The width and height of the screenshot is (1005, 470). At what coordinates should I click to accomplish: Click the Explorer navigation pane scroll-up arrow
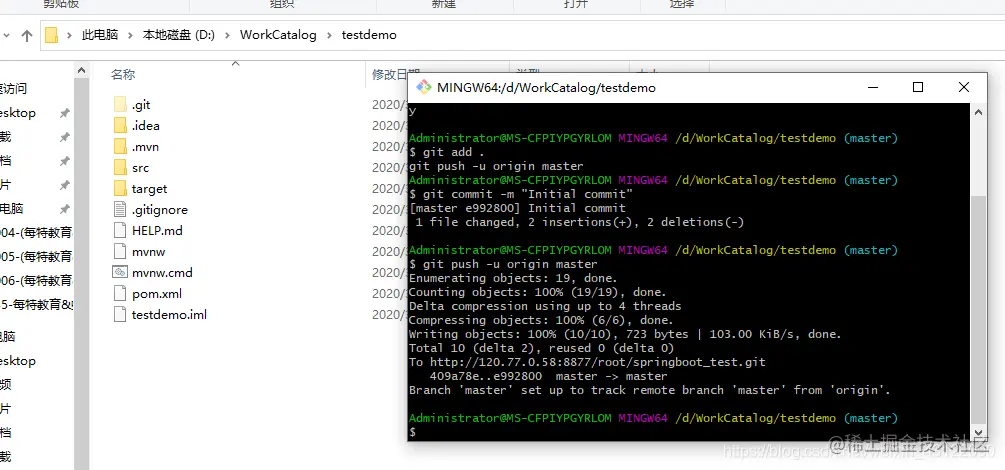[x=81, y=70]
